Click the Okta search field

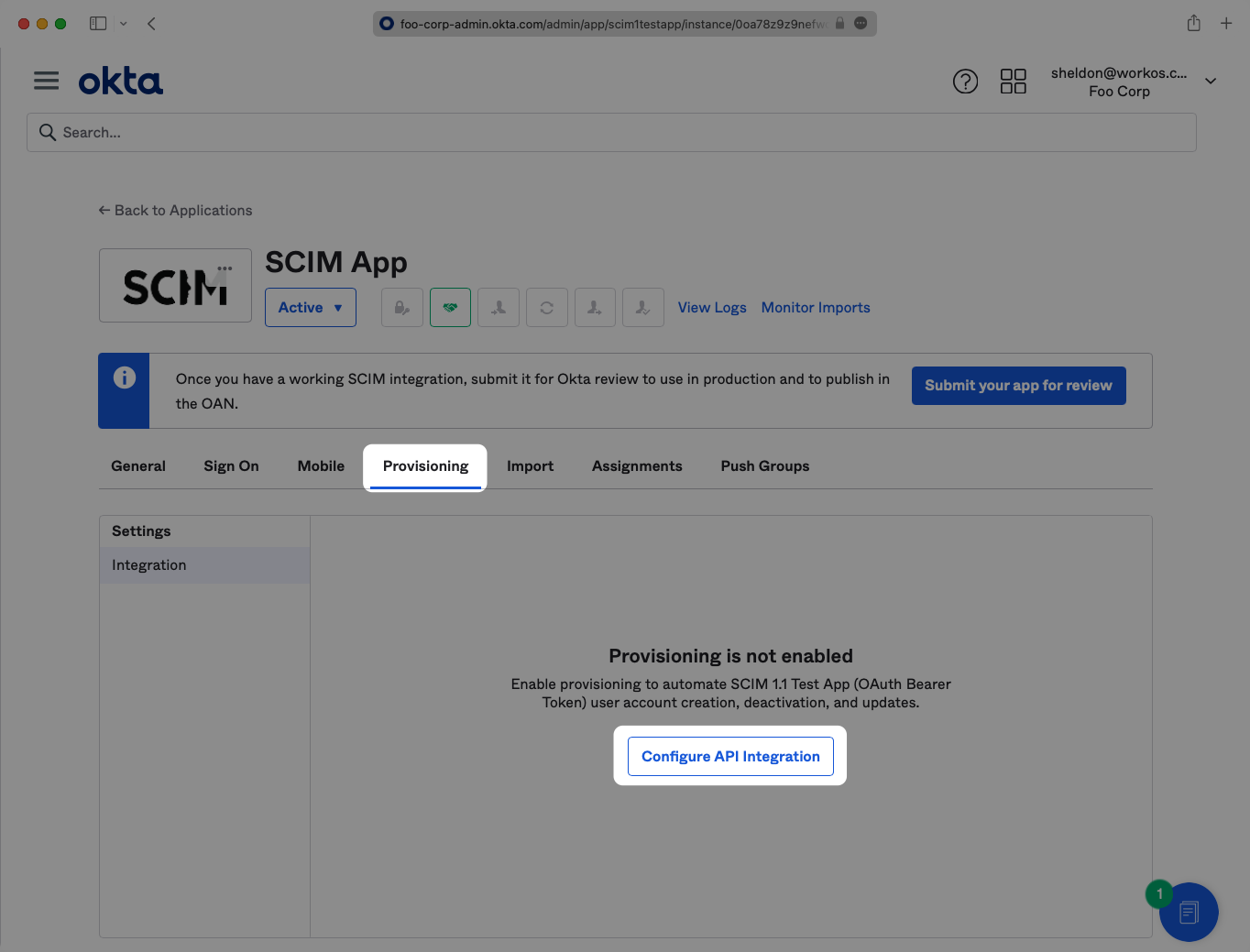[x=611, y=133]
